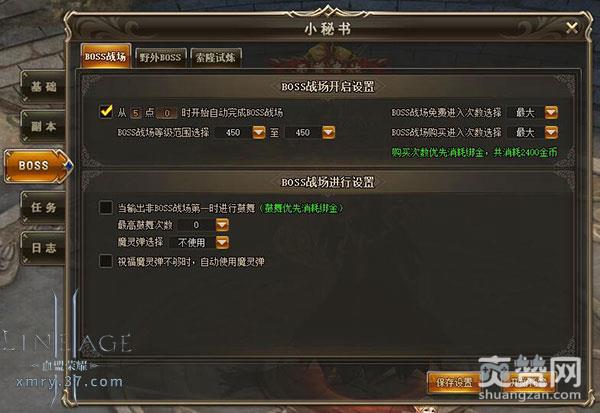The width and height of the screenshot is (600, 413).
Task: Click the start hour input field
Action: (x=135, y=113)
